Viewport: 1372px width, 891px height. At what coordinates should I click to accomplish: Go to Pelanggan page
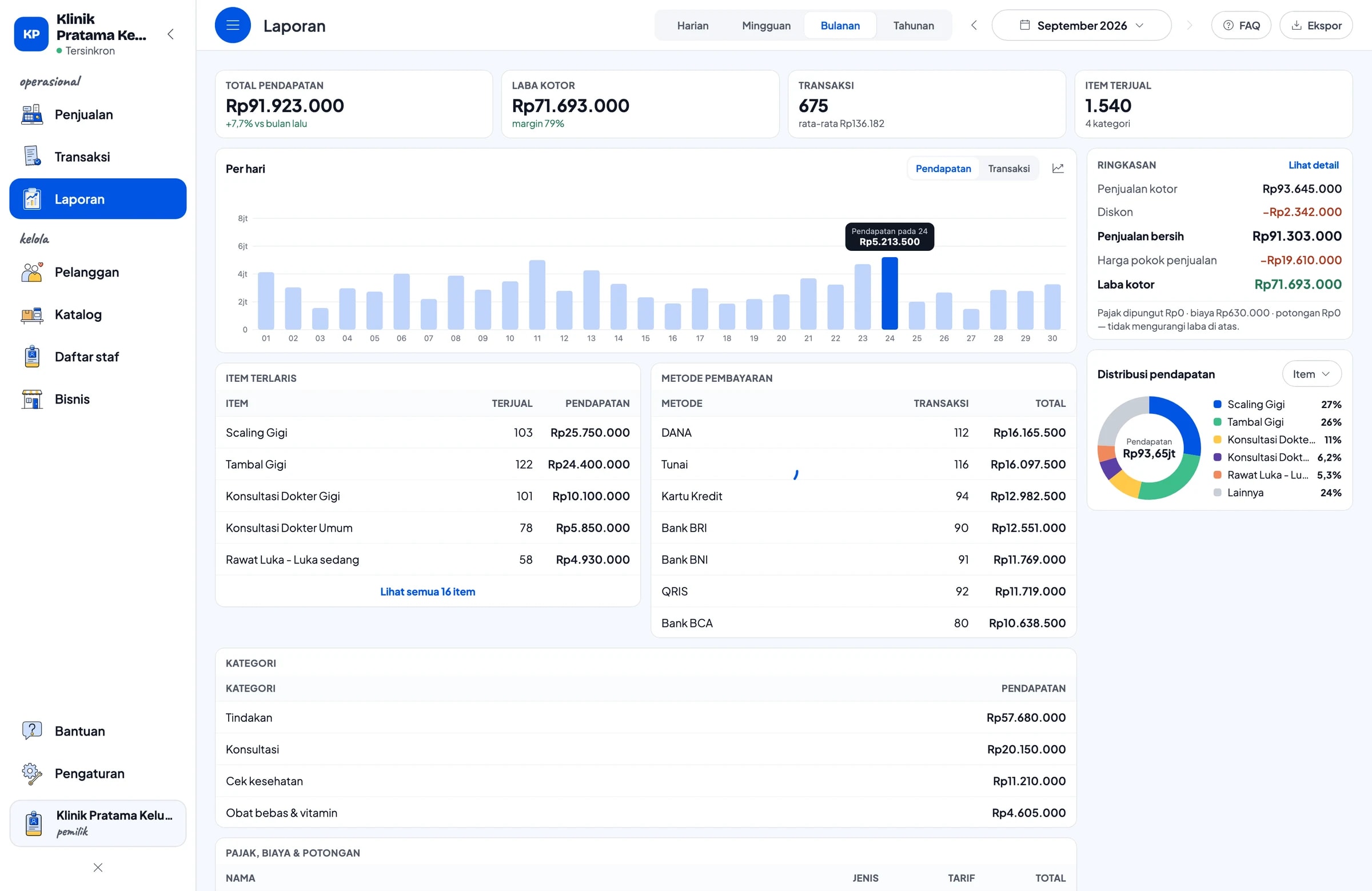[97, 272]
